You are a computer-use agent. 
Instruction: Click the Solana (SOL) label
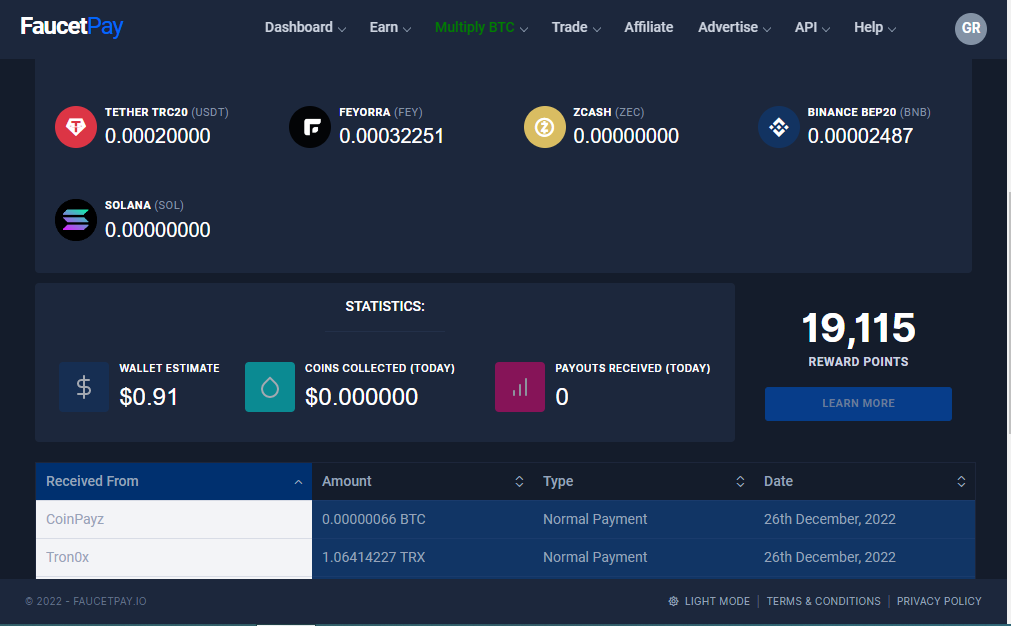144,206
